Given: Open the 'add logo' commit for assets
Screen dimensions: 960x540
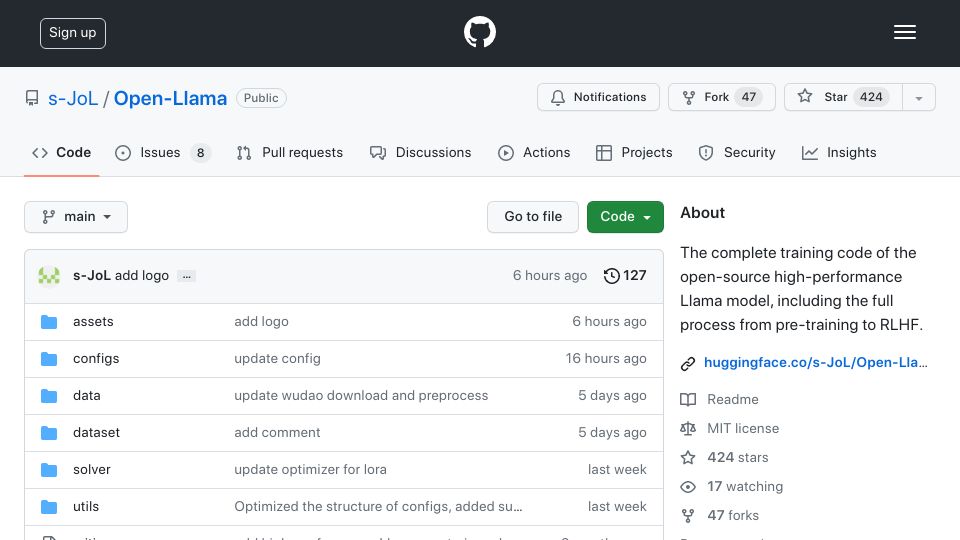Looking at the screenshot, I should 261,321.
